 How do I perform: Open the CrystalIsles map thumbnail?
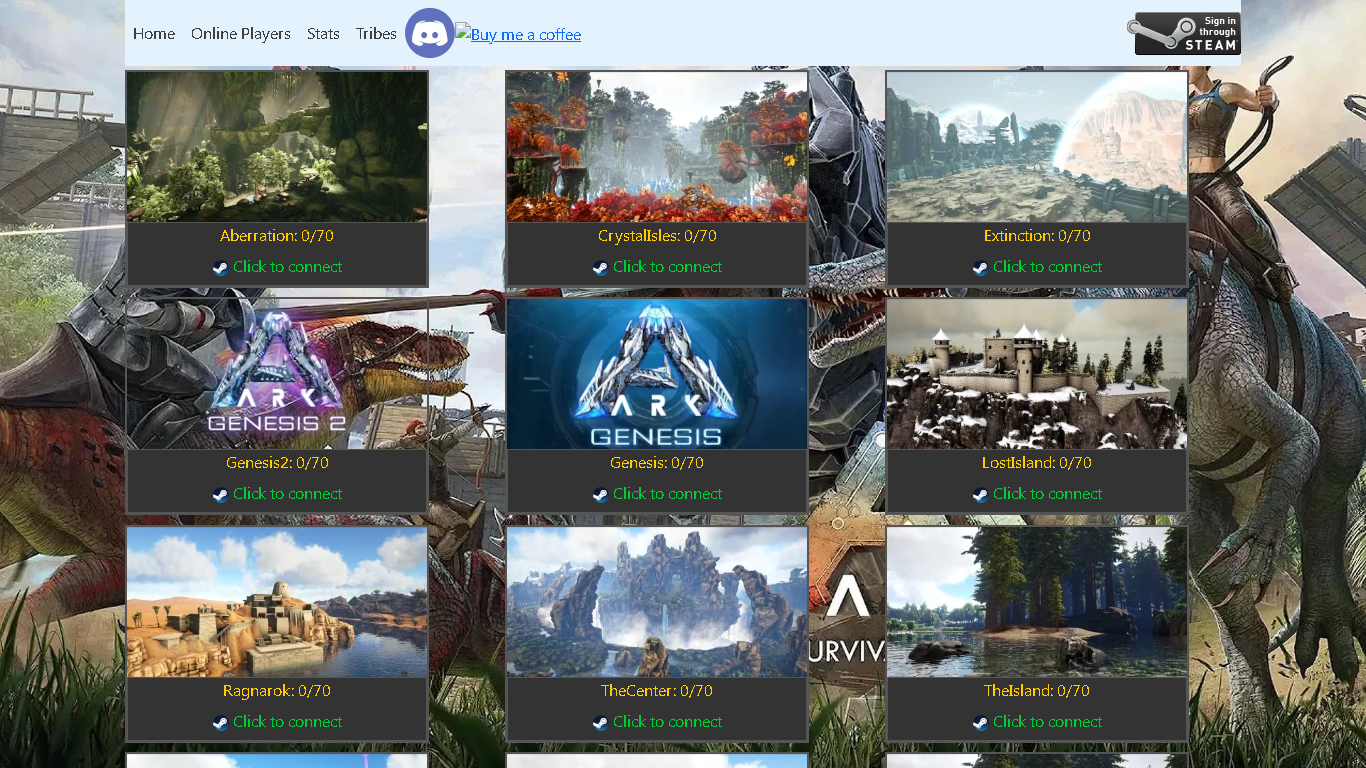tap(657, 146)
